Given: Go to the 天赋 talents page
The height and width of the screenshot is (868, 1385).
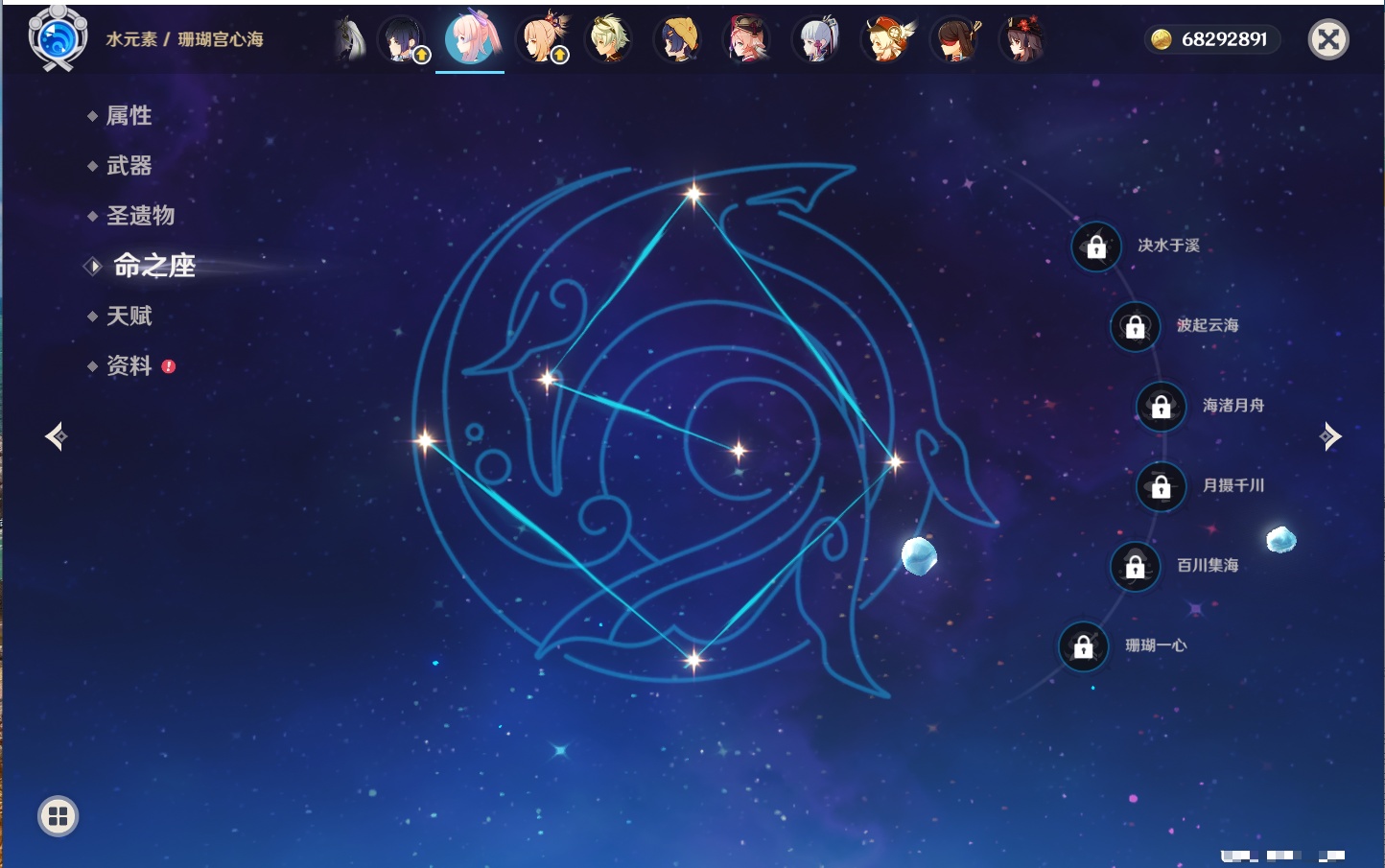Looking at the screenshot, I should point(129,316).
